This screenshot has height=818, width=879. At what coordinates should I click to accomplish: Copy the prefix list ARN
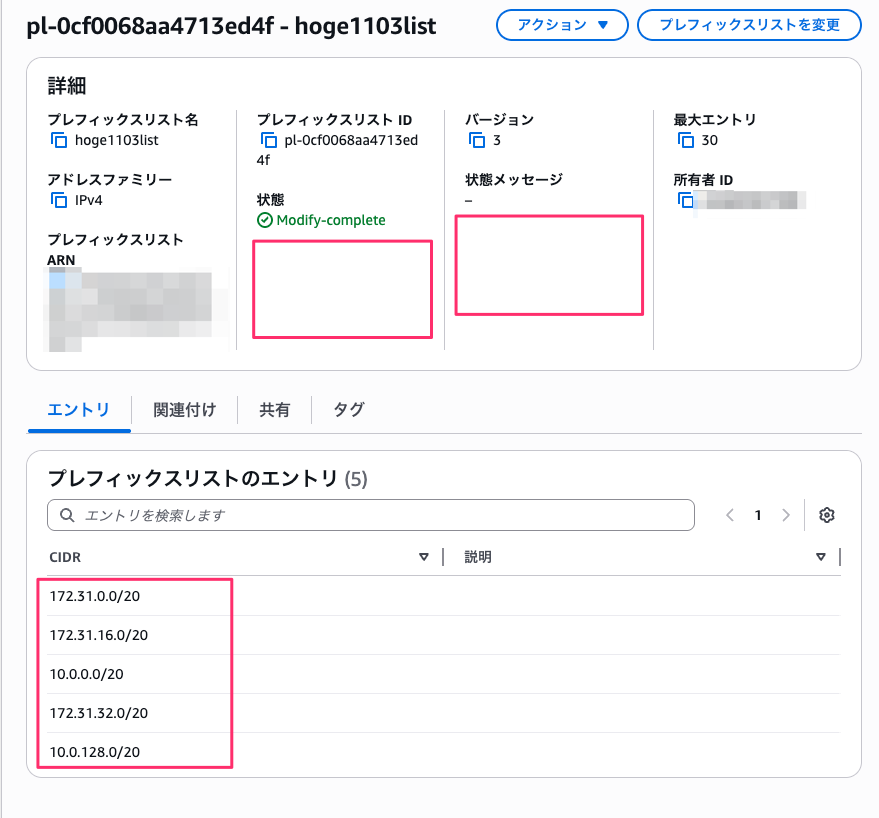tap(58, 280)
